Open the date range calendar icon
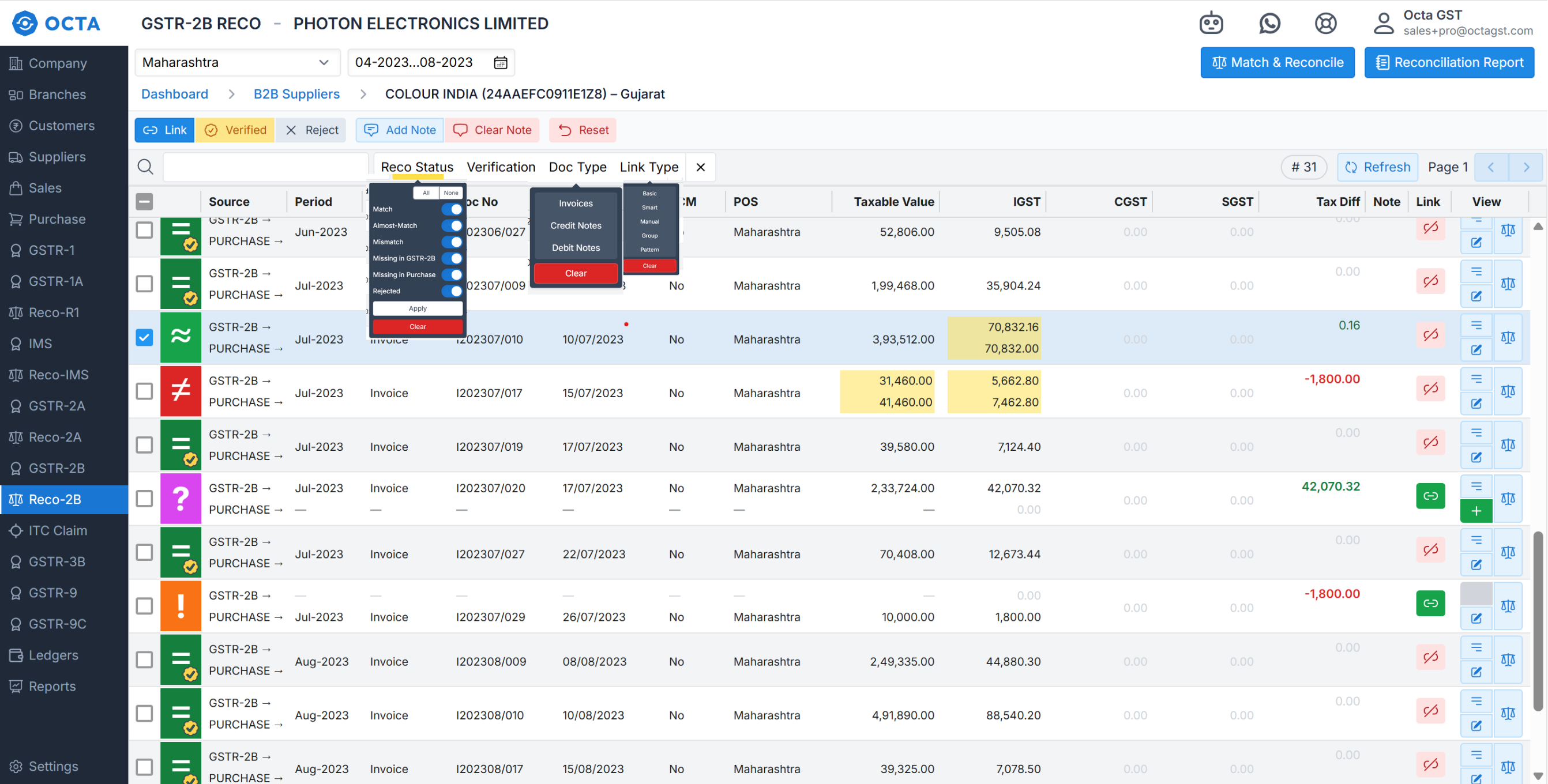1548x784 pixels. coord(501,62)
